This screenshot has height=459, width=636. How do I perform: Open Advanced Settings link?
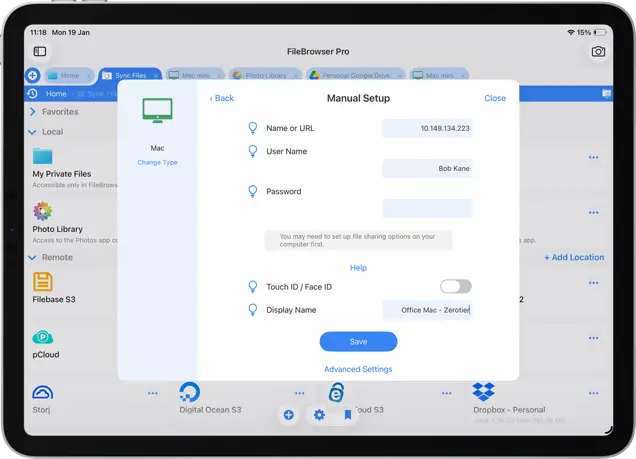[358, 369]
